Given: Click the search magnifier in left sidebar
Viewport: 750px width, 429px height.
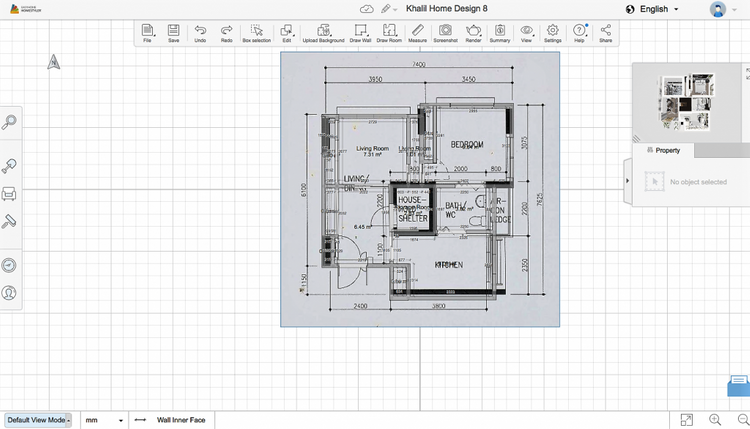Looking at the screenshot, I should 9,122.
